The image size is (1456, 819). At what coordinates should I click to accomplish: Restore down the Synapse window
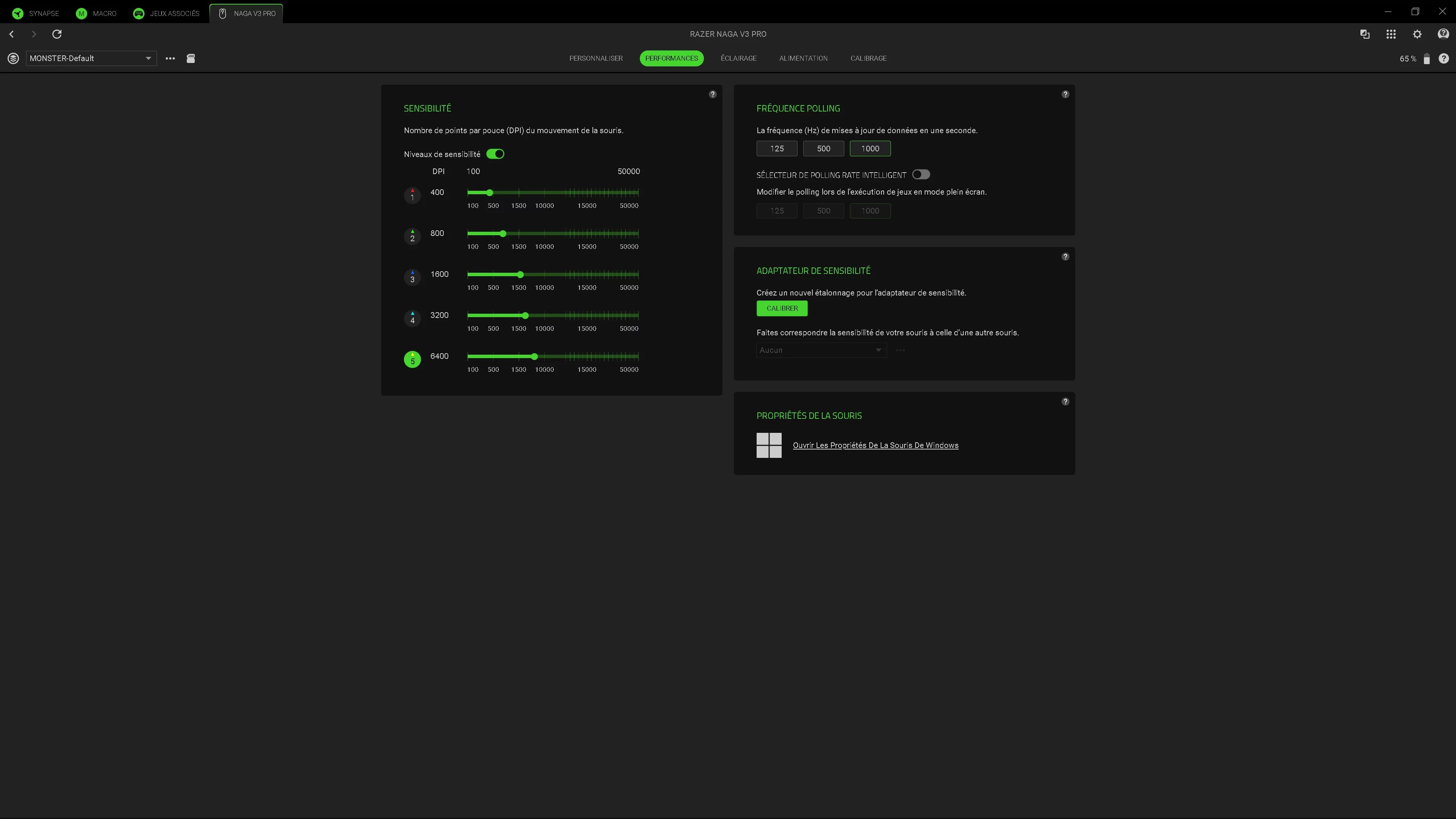(x=1415, y=12)
